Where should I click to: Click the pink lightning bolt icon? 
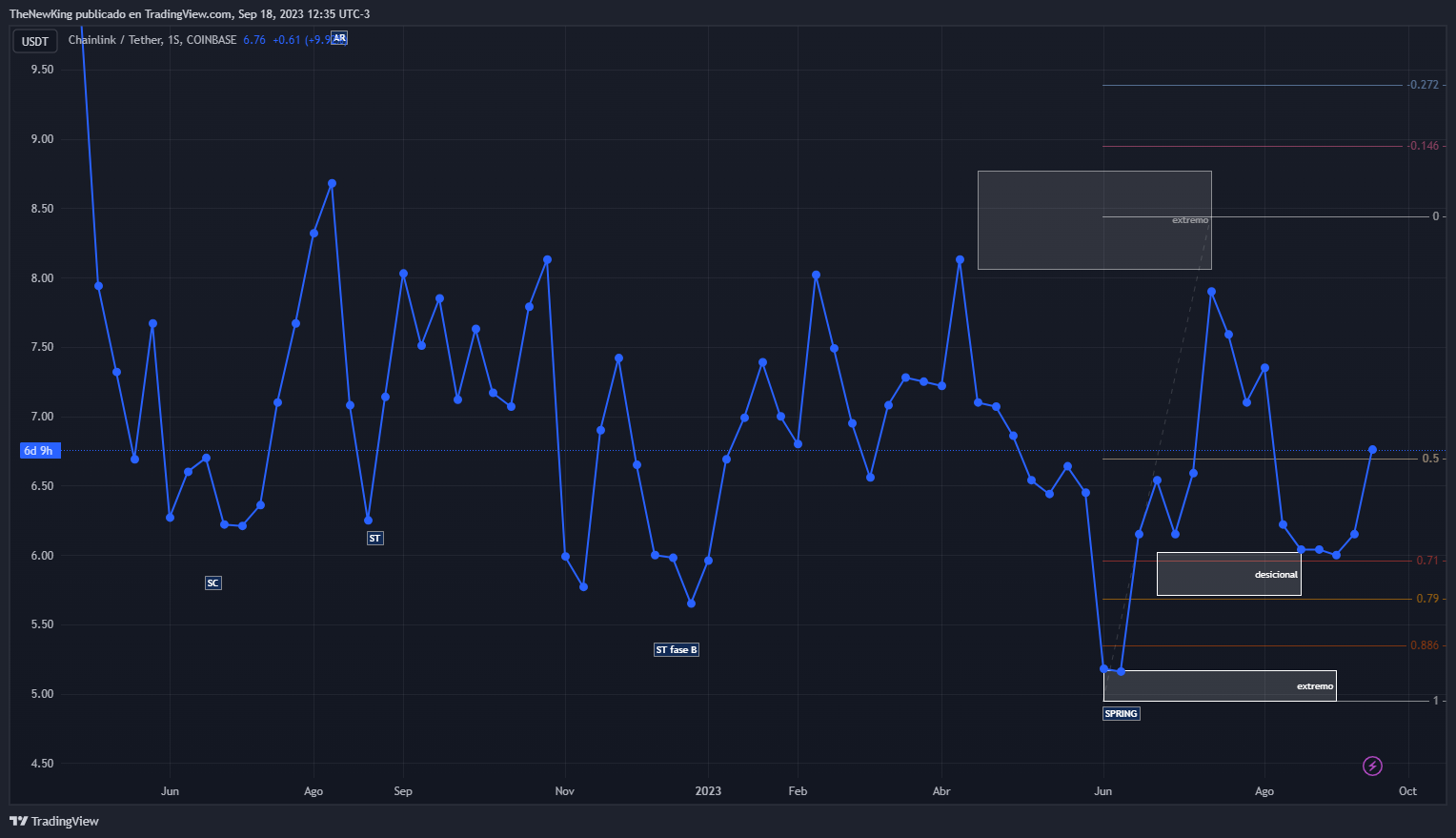(1372, 766)
